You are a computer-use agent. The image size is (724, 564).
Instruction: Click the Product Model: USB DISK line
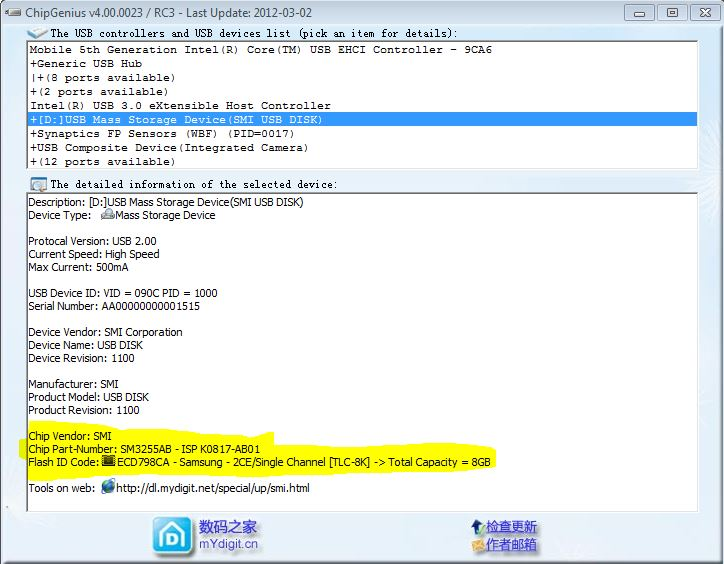click(89, 397)
